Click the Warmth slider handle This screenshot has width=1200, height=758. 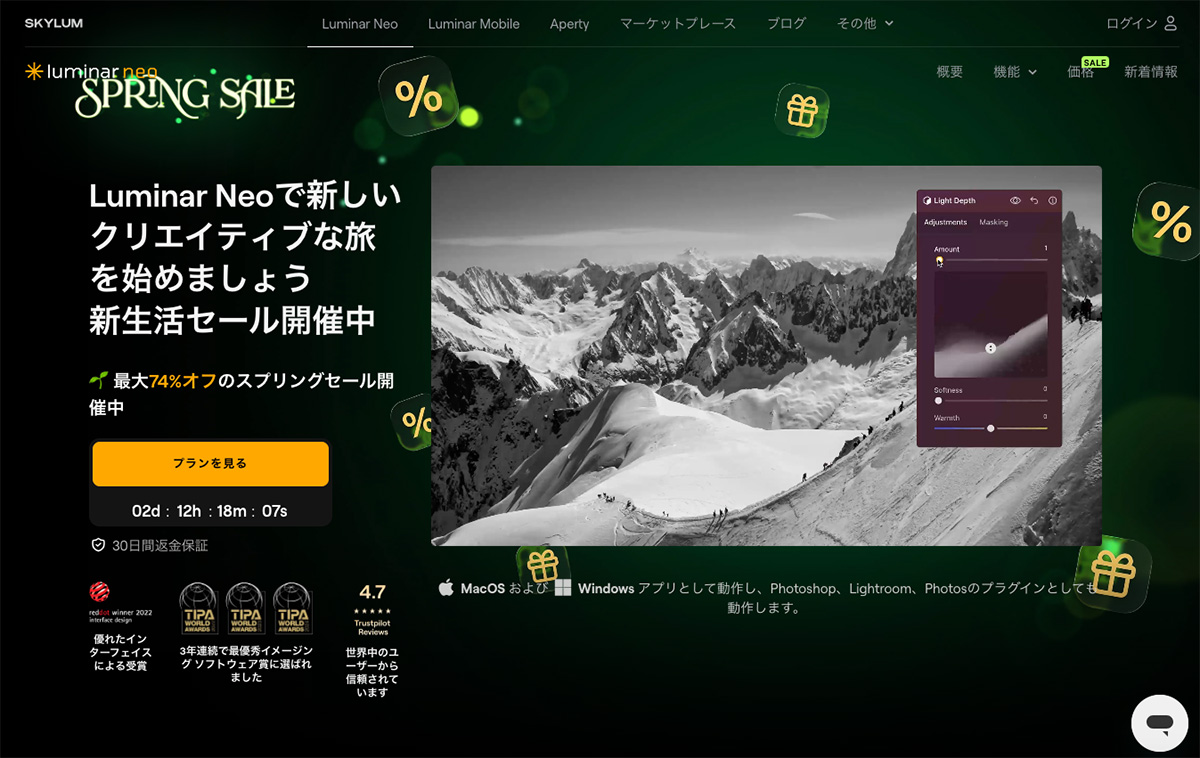click(x=991, y=428)
